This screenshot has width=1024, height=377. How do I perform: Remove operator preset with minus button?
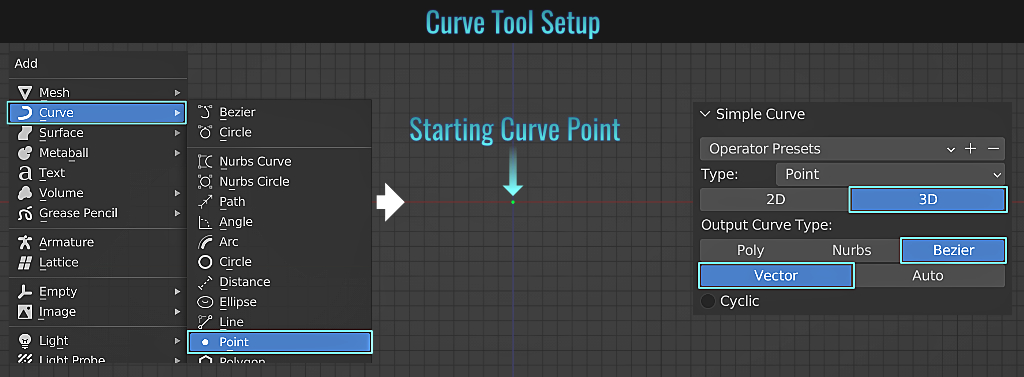(993, 149)
